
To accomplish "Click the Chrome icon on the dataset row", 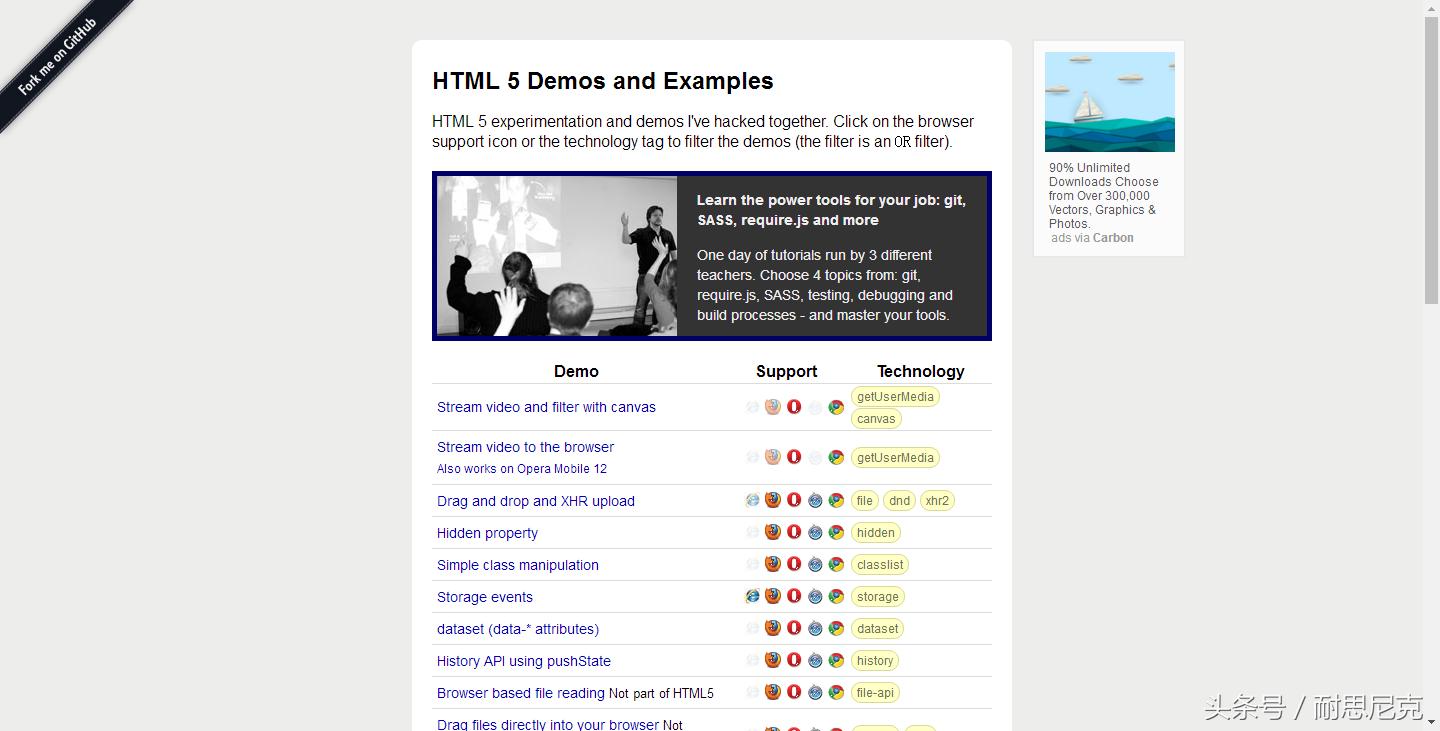I will (836, 627).
